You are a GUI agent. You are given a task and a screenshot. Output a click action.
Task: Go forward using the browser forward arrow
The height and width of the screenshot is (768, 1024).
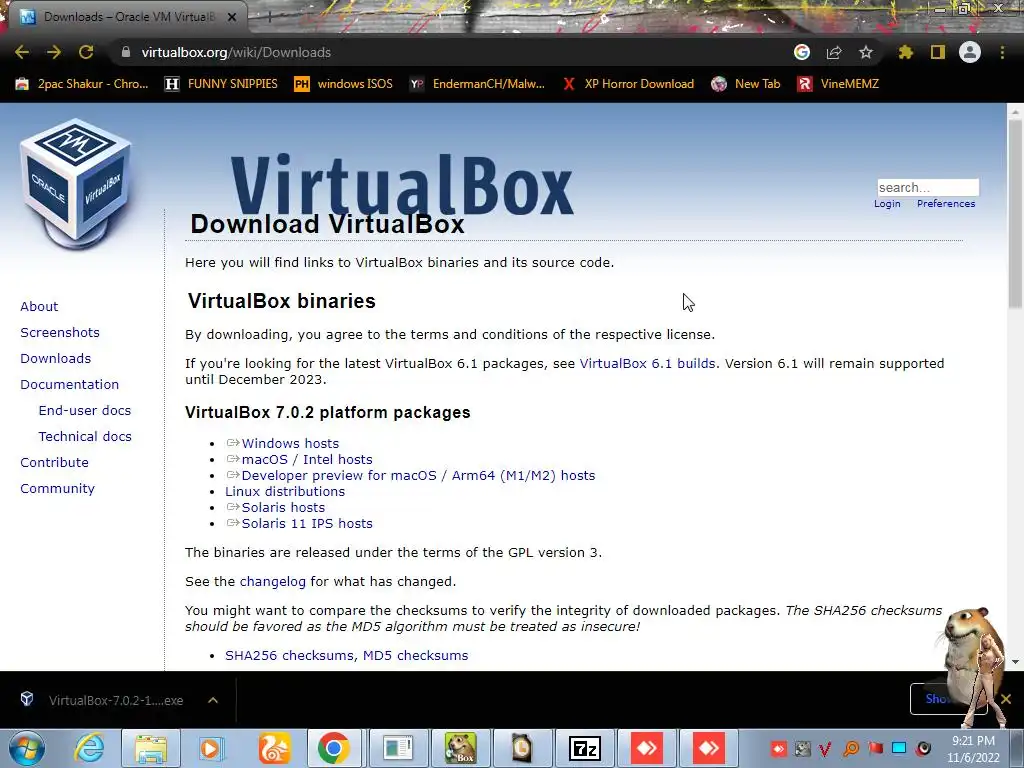click(54, 52)
